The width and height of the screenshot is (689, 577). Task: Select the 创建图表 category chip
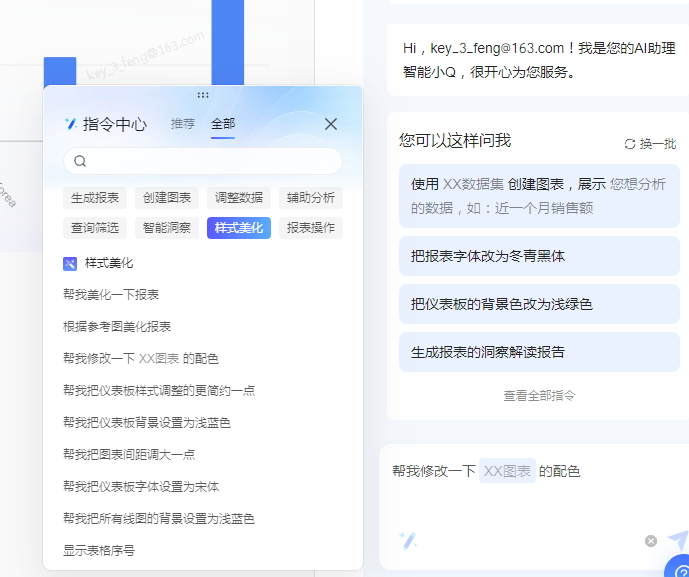[x=167, y=198]
